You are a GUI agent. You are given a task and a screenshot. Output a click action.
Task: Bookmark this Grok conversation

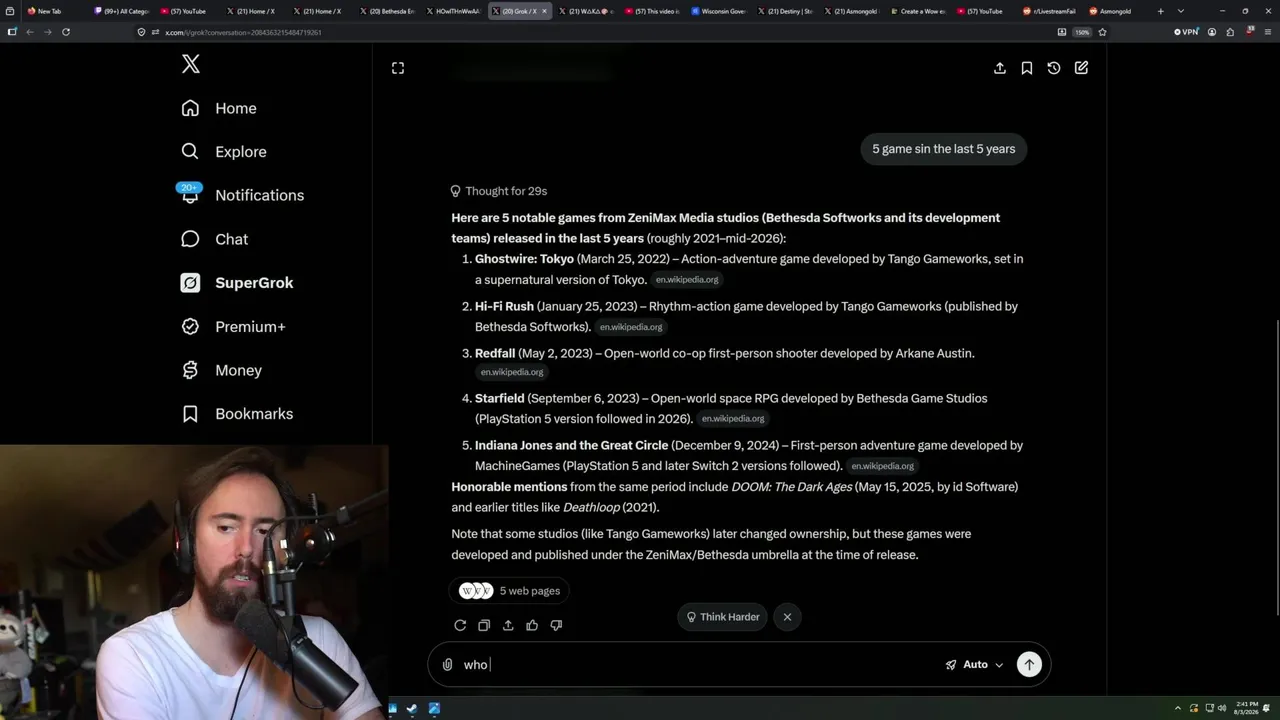1027,68
